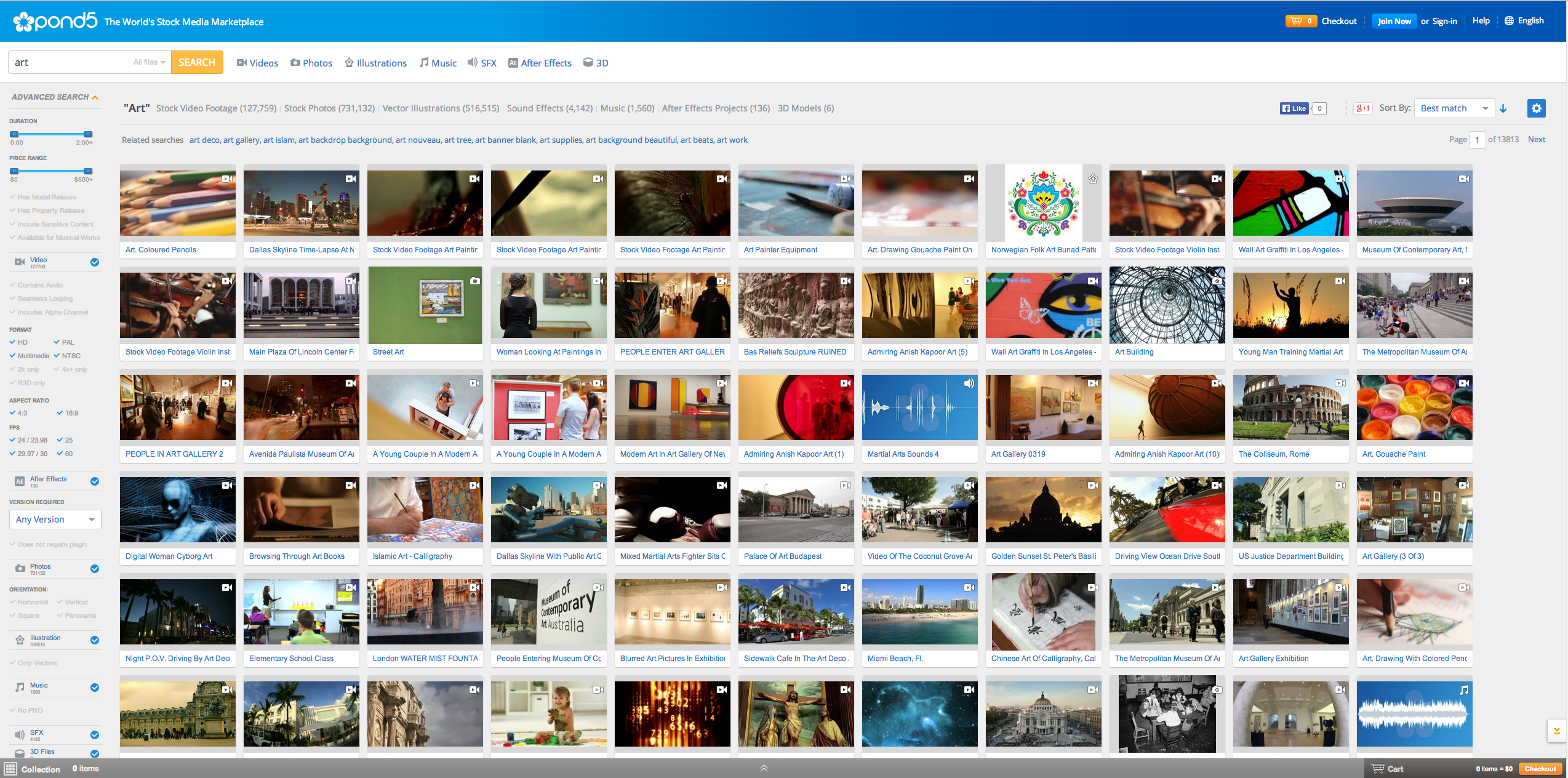
Task: Expand the Any Version dropdown
Action: tap(55, 519)
